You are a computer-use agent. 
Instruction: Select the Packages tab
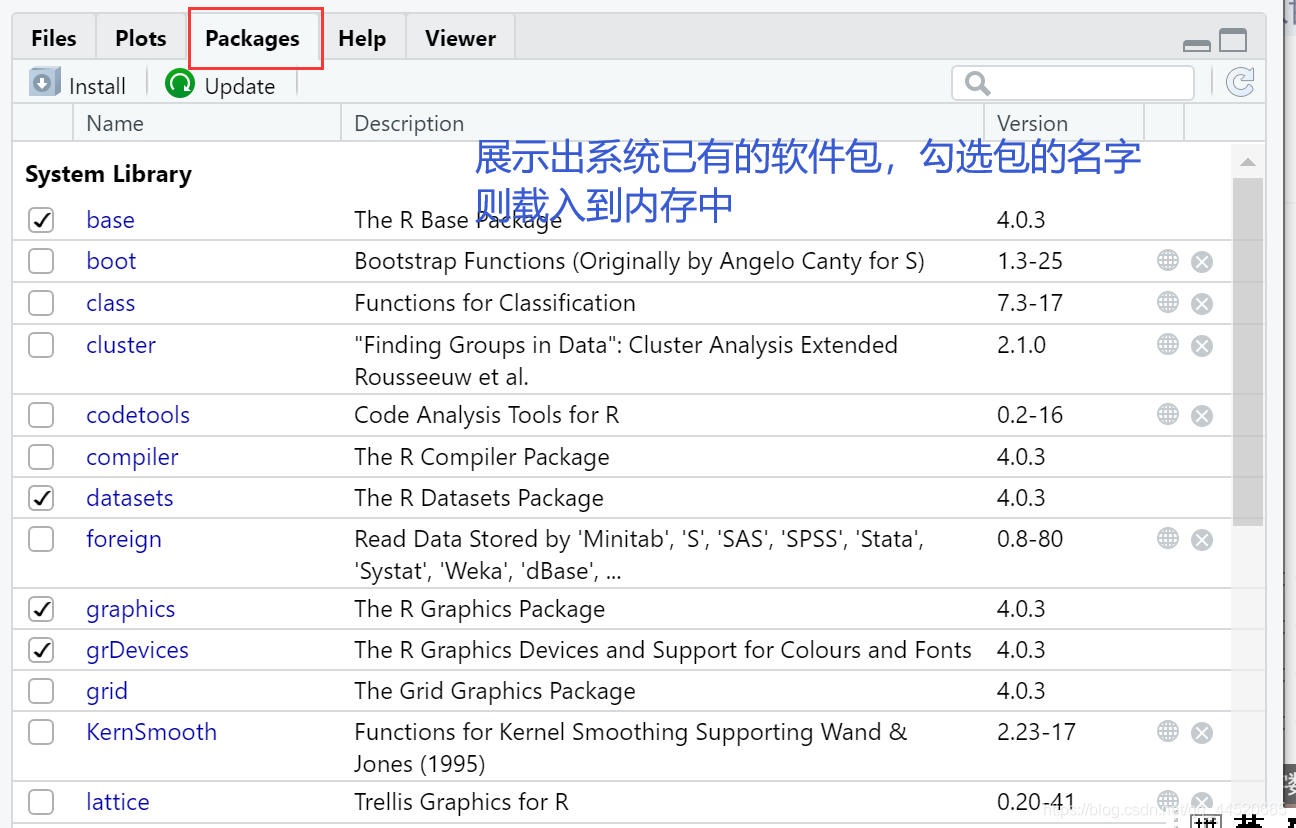[x=253, y=38]
